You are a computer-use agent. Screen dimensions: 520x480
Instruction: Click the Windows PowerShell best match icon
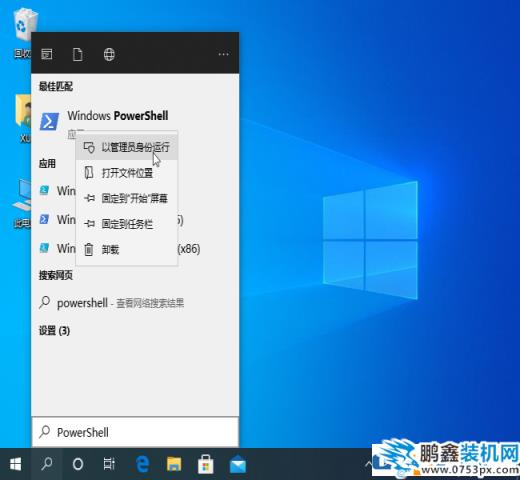pyautogui.click(x=49, y=121)
